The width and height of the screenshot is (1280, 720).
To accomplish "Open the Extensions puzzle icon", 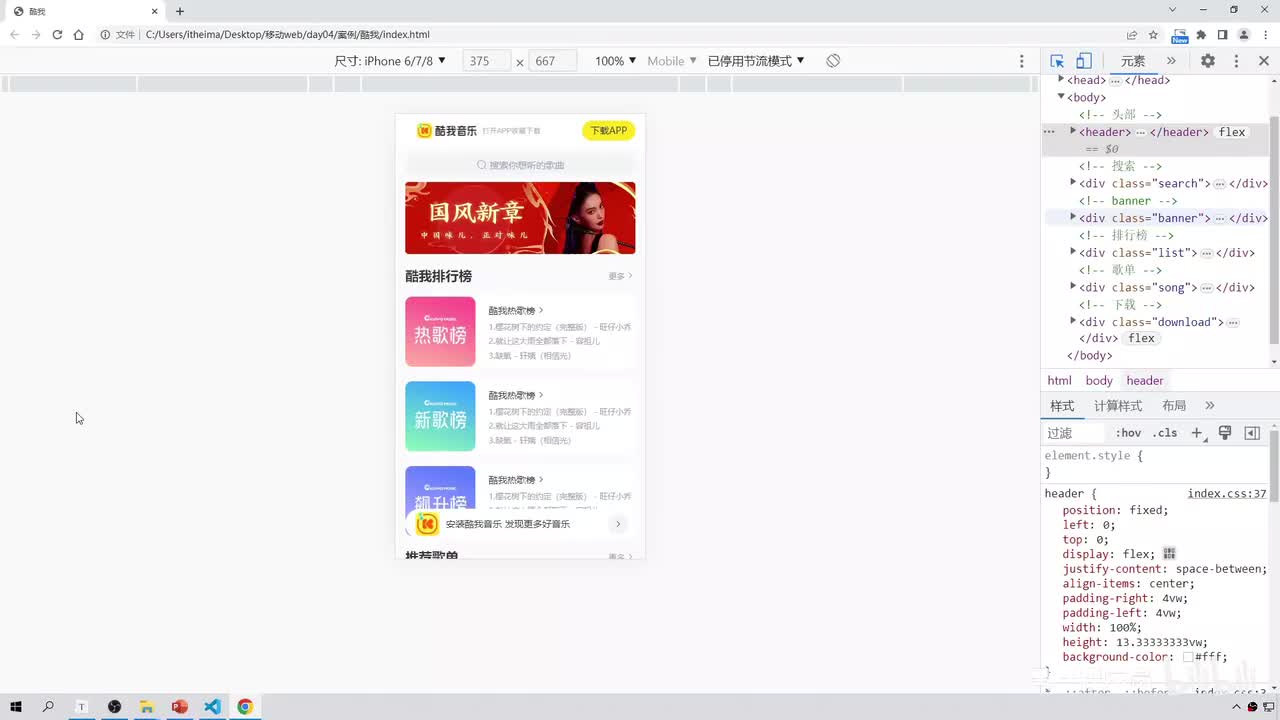I will (1201, 34).
